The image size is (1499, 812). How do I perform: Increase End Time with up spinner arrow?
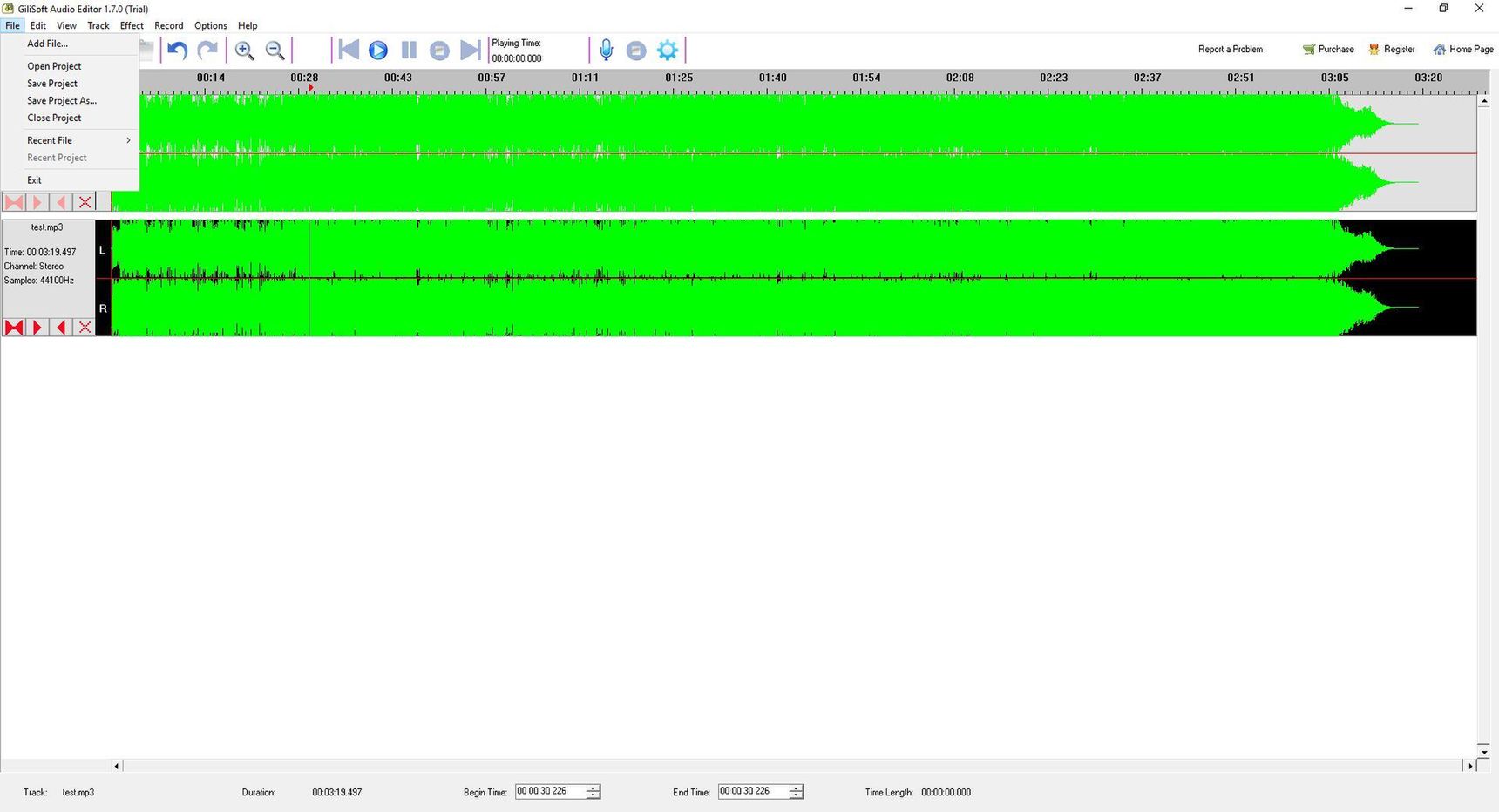[x=796, y=788]
